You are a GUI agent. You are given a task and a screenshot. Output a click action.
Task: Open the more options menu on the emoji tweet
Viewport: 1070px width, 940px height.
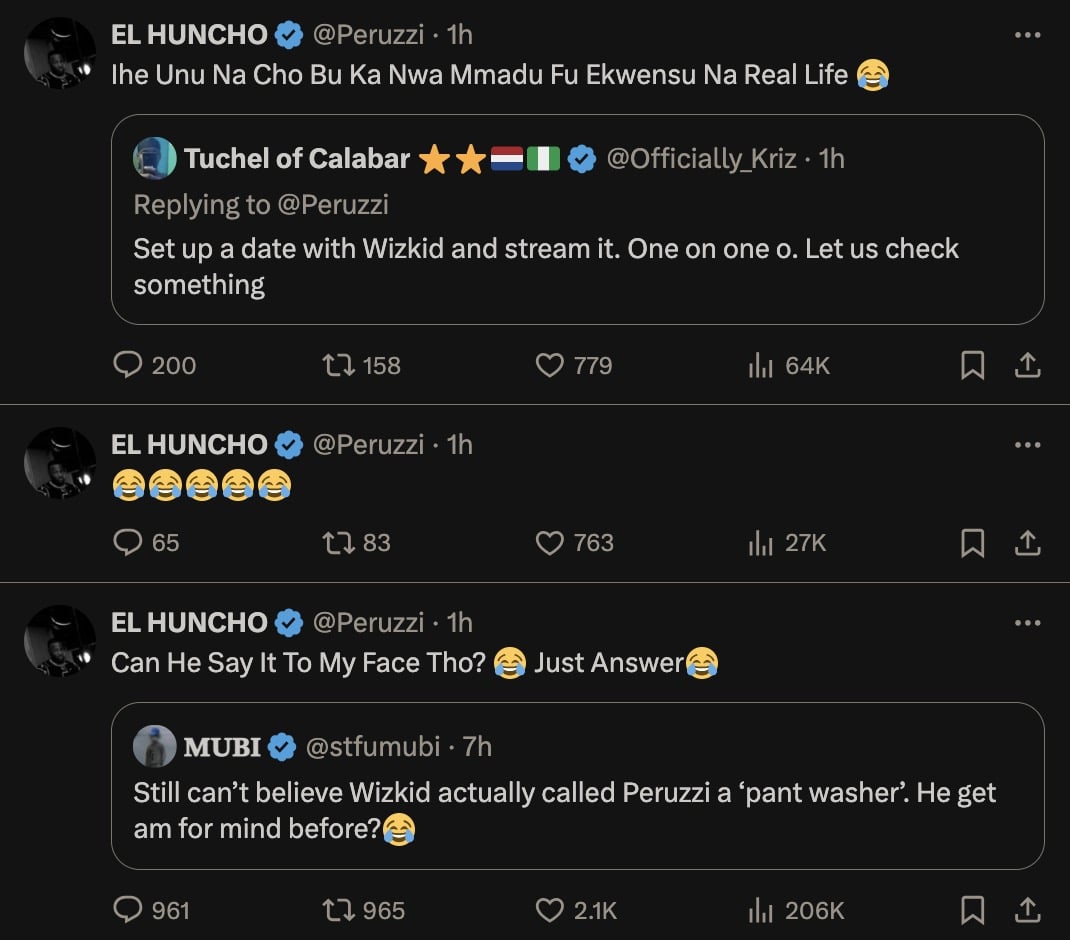(x=1028, y=444)
